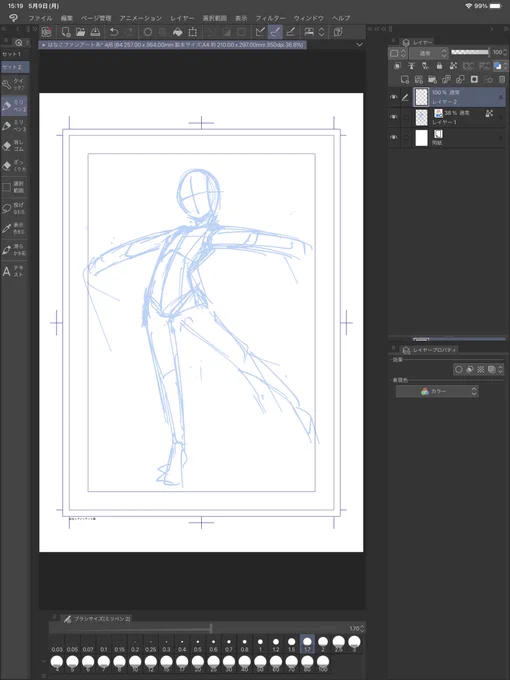Create a new raster layer
The image size is (510, 680).
tap(404, 79)
